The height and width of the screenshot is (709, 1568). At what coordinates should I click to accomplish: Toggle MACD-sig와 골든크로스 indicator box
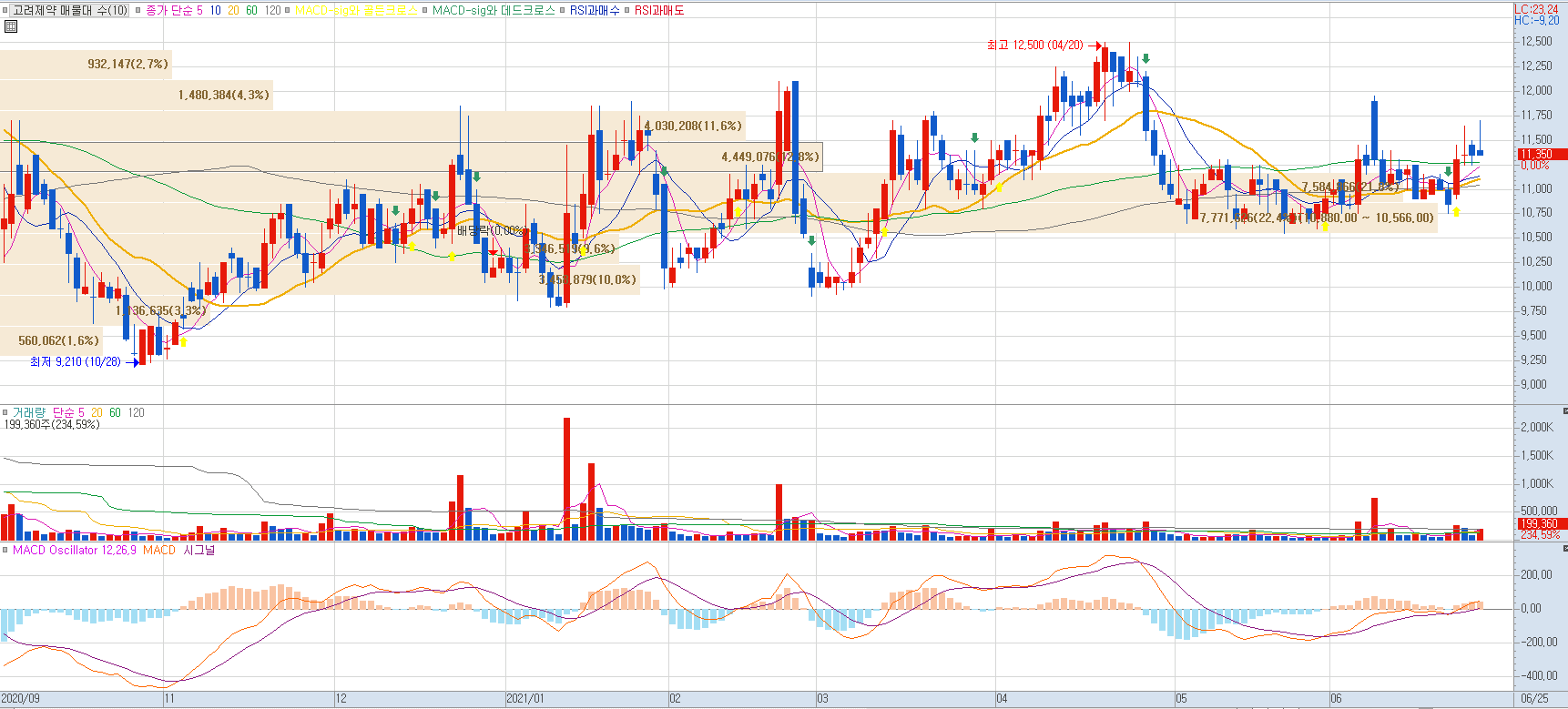[288, 11]
